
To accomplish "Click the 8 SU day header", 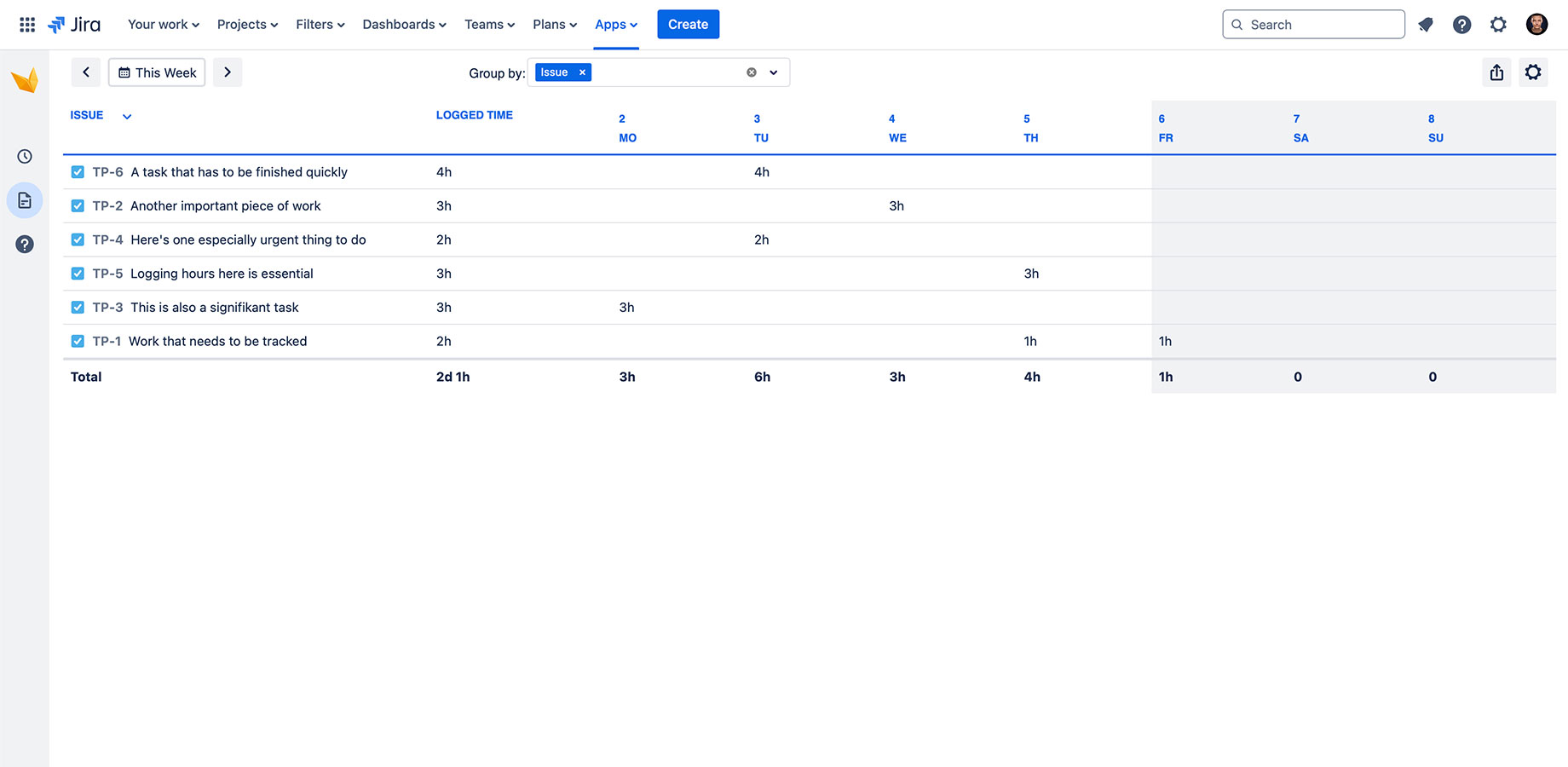I will click(1436, 128).
